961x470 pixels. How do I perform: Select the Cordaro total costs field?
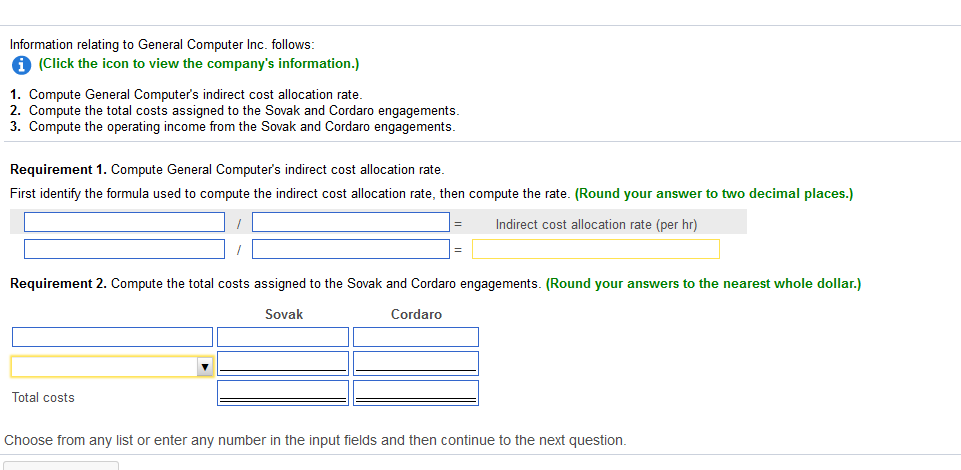(x=416, y=393)
